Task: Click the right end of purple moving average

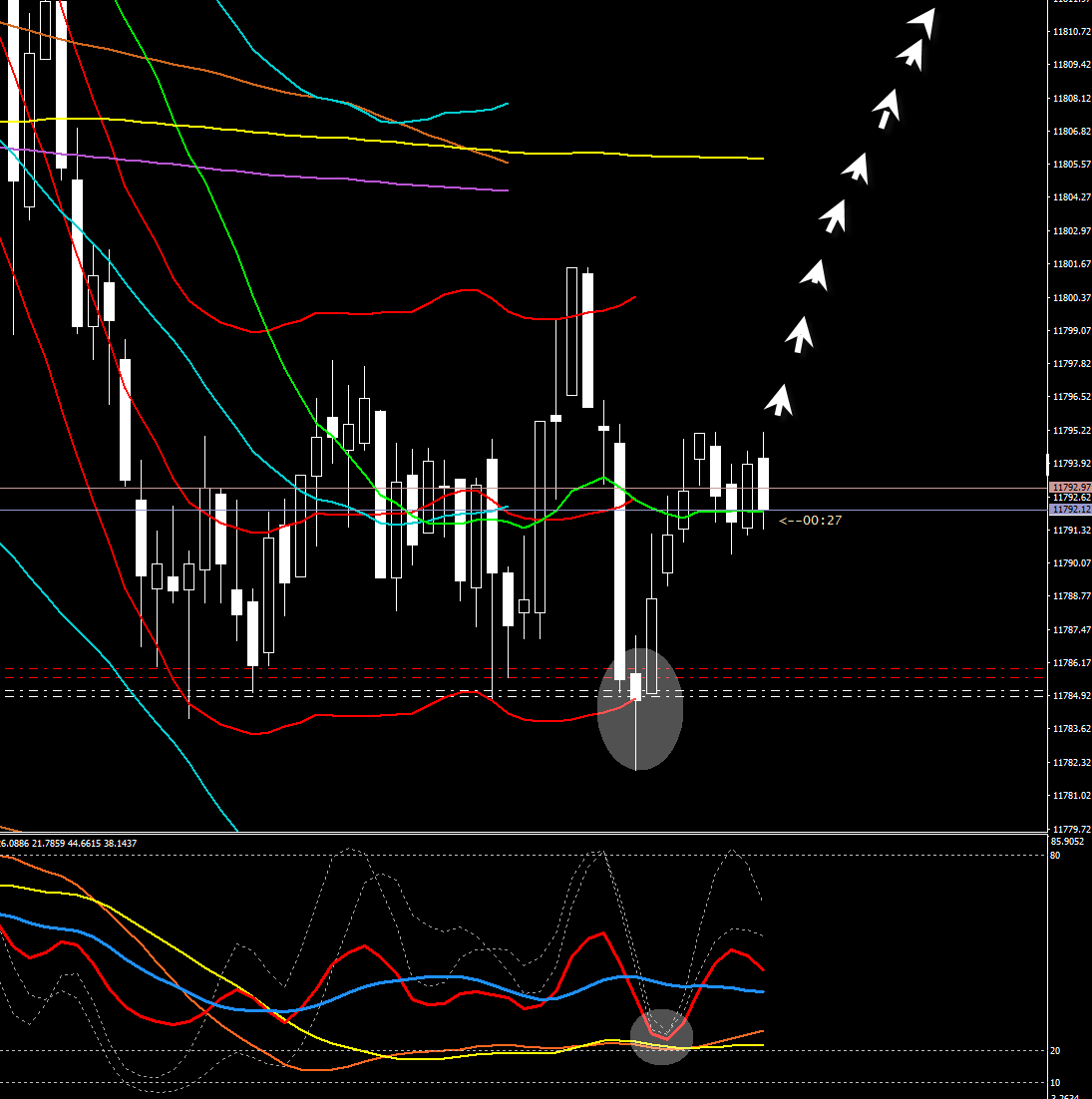Action: pos(506,189)
